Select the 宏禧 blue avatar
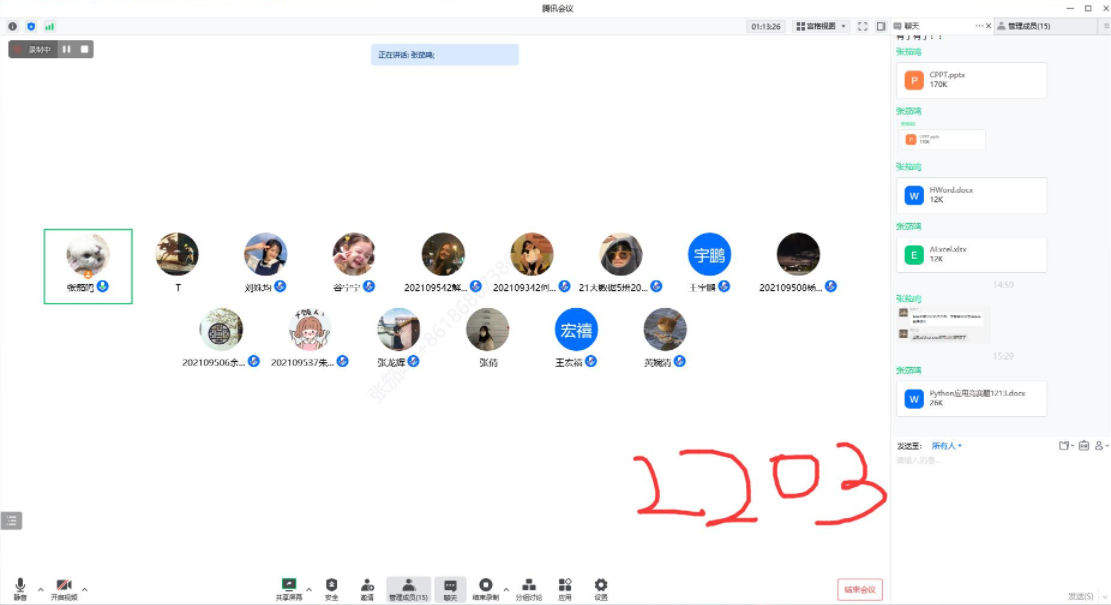The image size is (1111, 605). click(x=576, y=329)
